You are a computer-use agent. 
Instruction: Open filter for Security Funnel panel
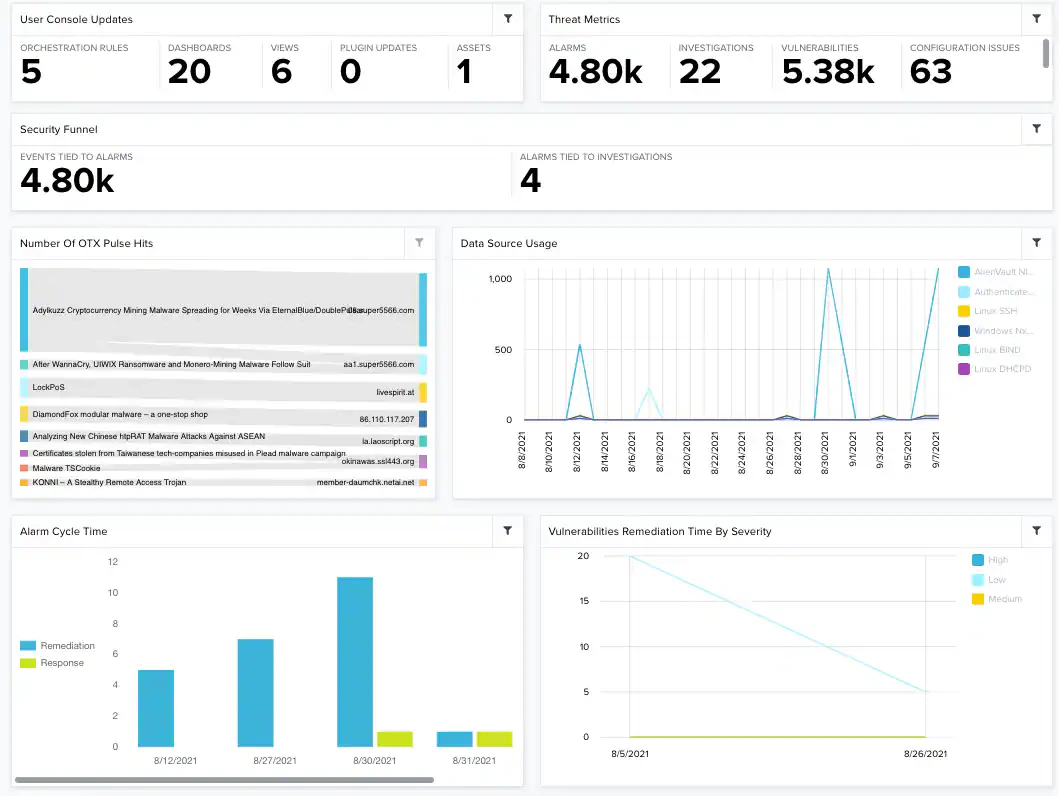click(x=1036, y=128)
